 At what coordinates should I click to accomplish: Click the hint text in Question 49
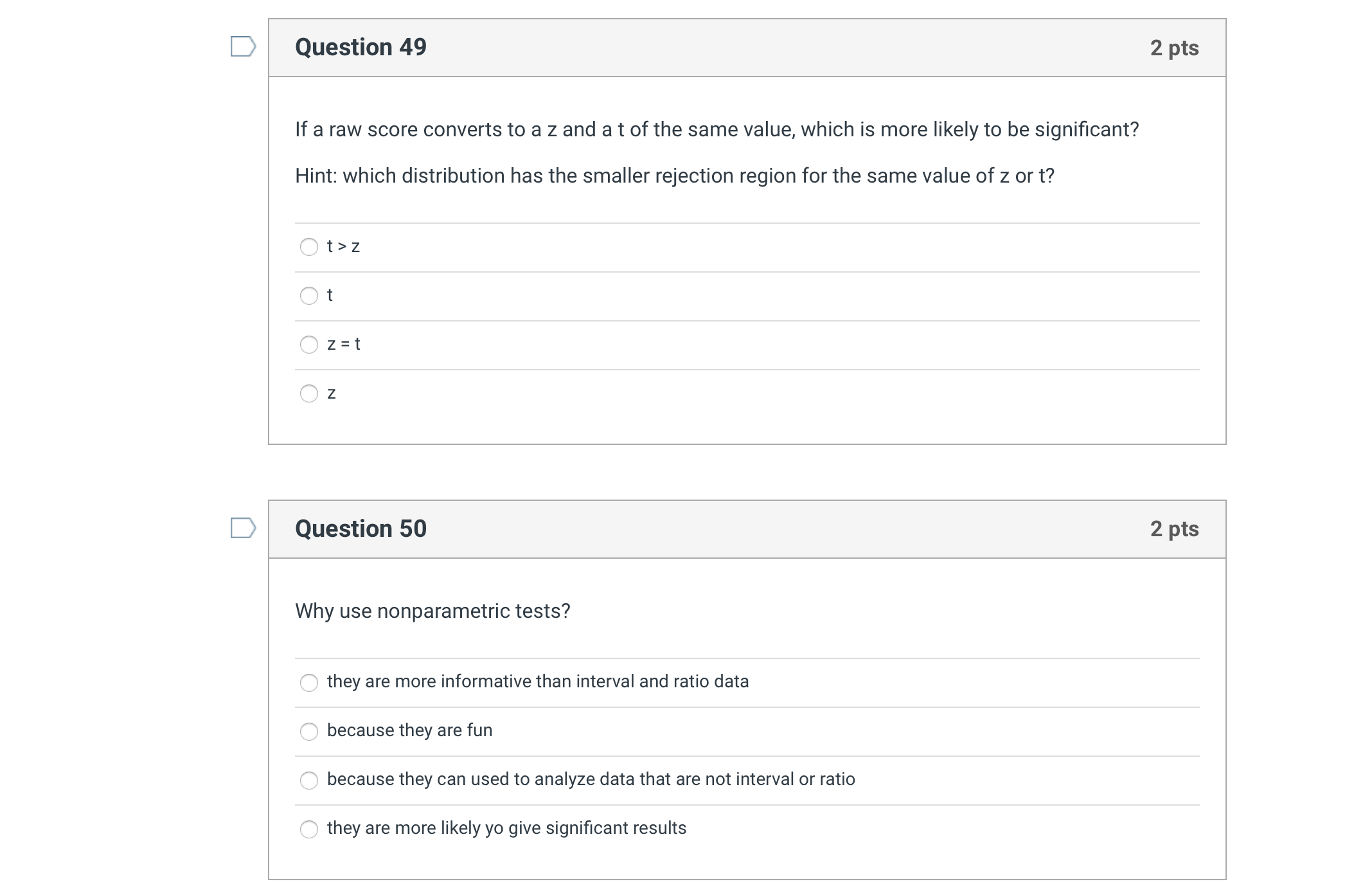tap(675, 174)
